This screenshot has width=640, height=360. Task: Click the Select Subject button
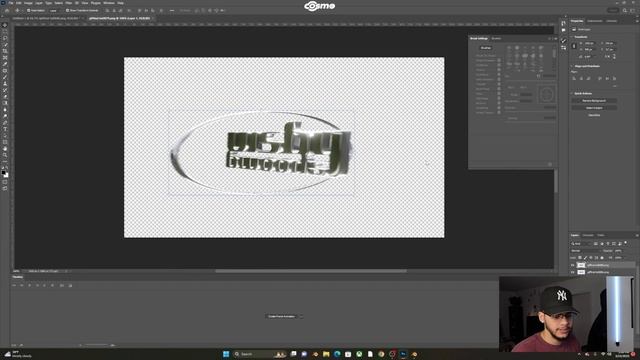click(x=594, y=108)
